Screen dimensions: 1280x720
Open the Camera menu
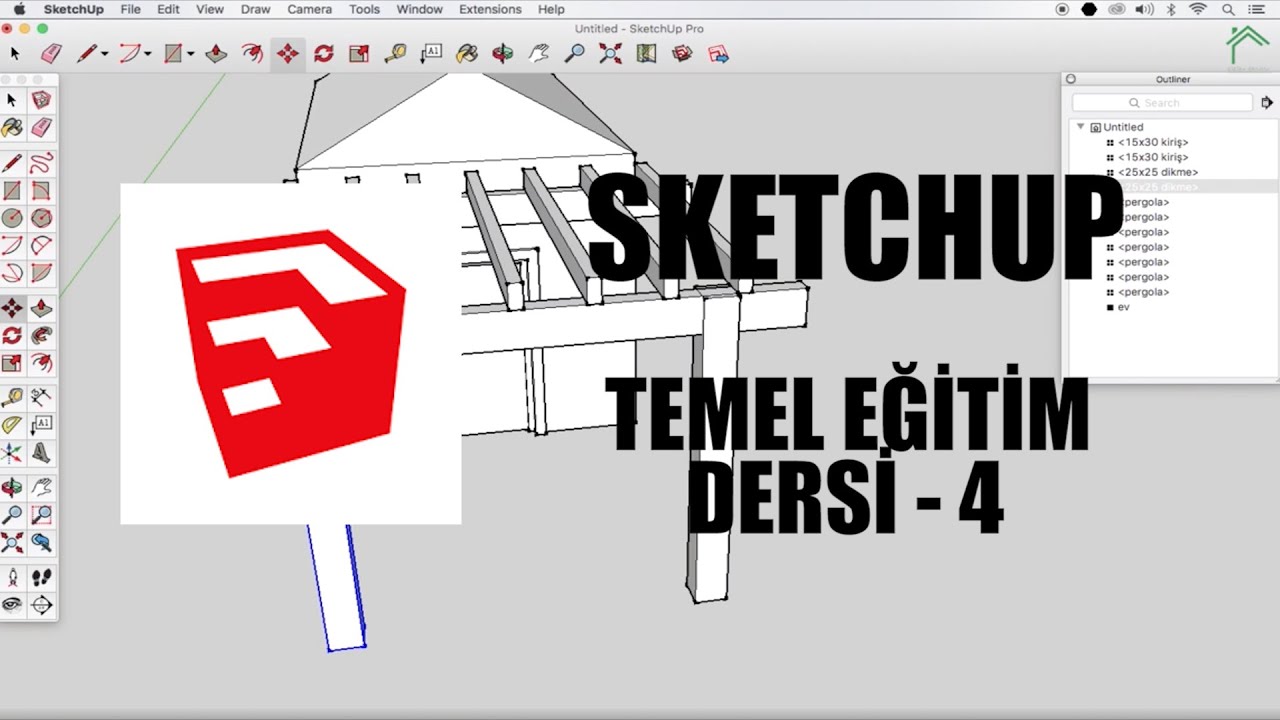(x=310, y=9)
